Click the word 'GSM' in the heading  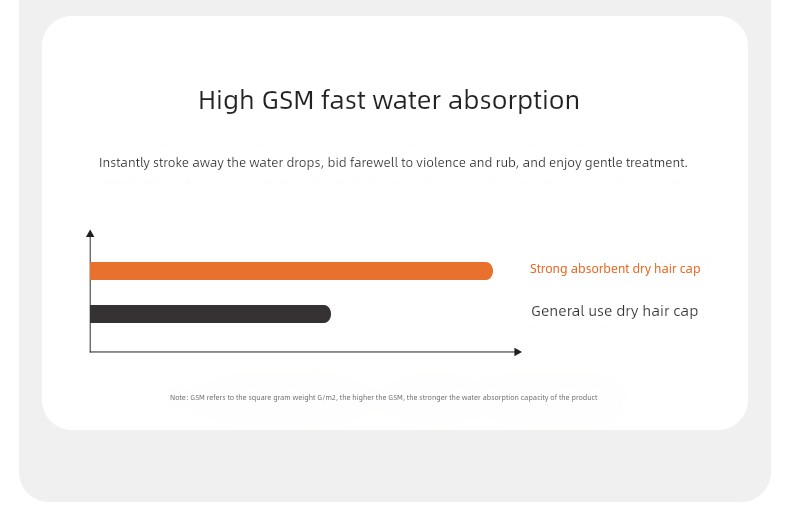point(288,100)
